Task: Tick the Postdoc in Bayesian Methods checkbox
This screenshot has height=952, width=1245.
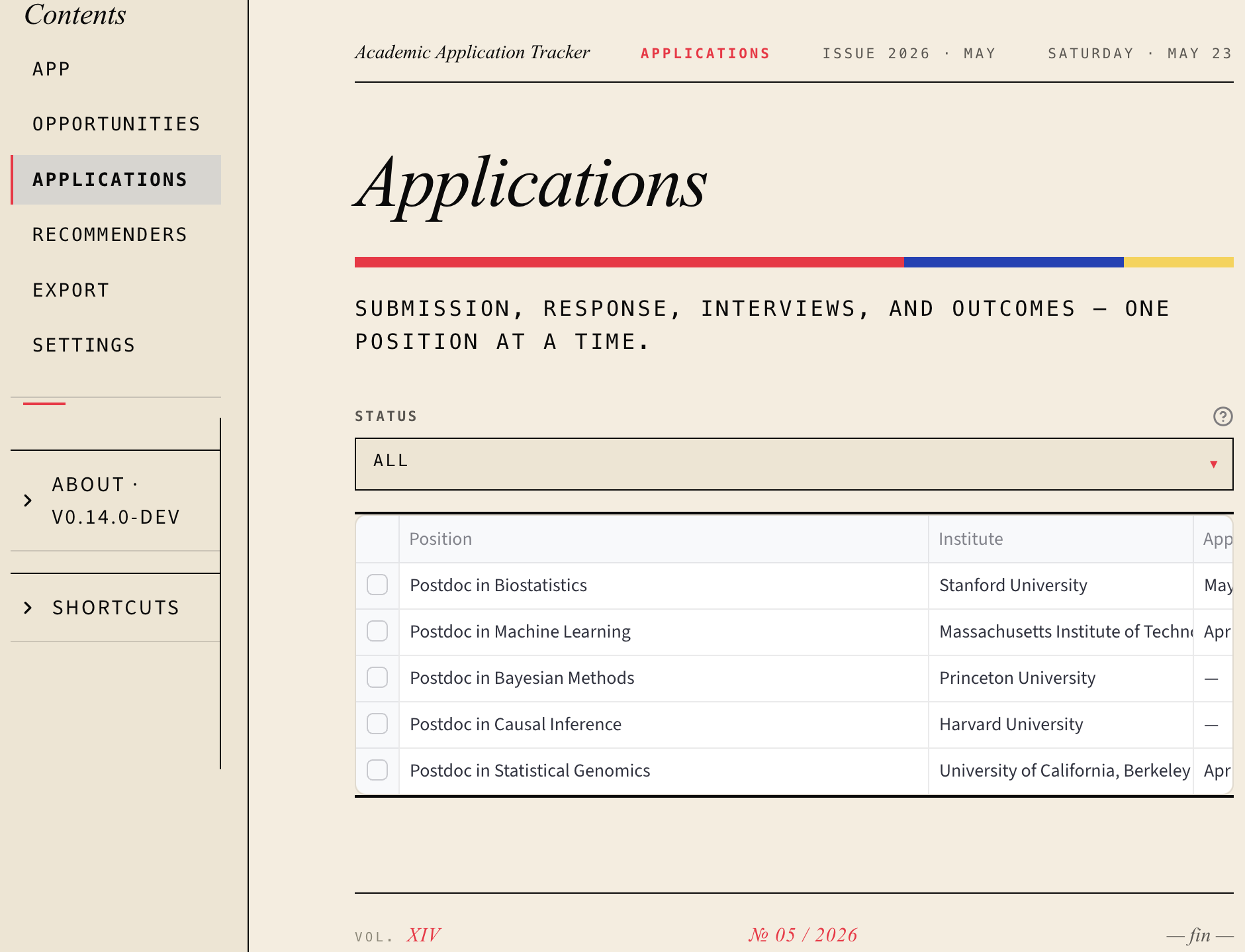Action: click(377, 677)
